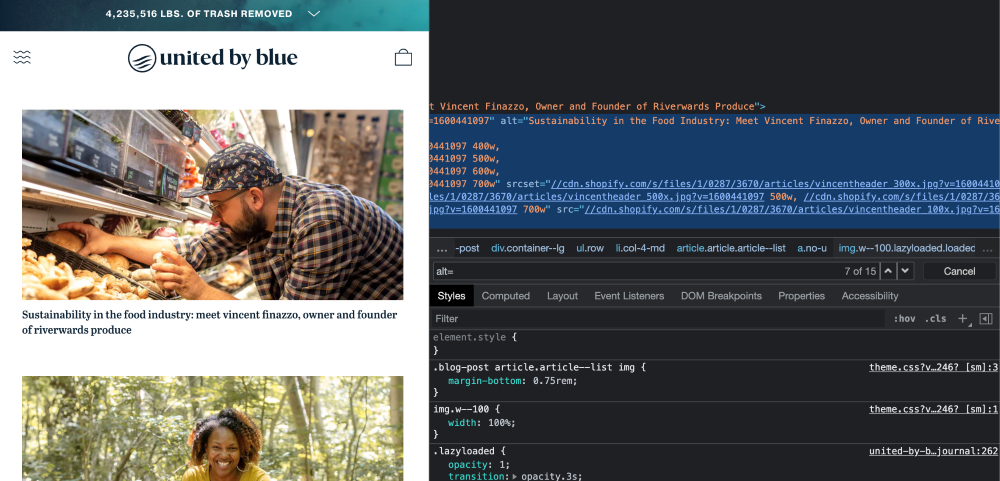Screen dimensions: 1000x481
Task: Go to next search result in DevTools
Action: (x=906, y=271)
